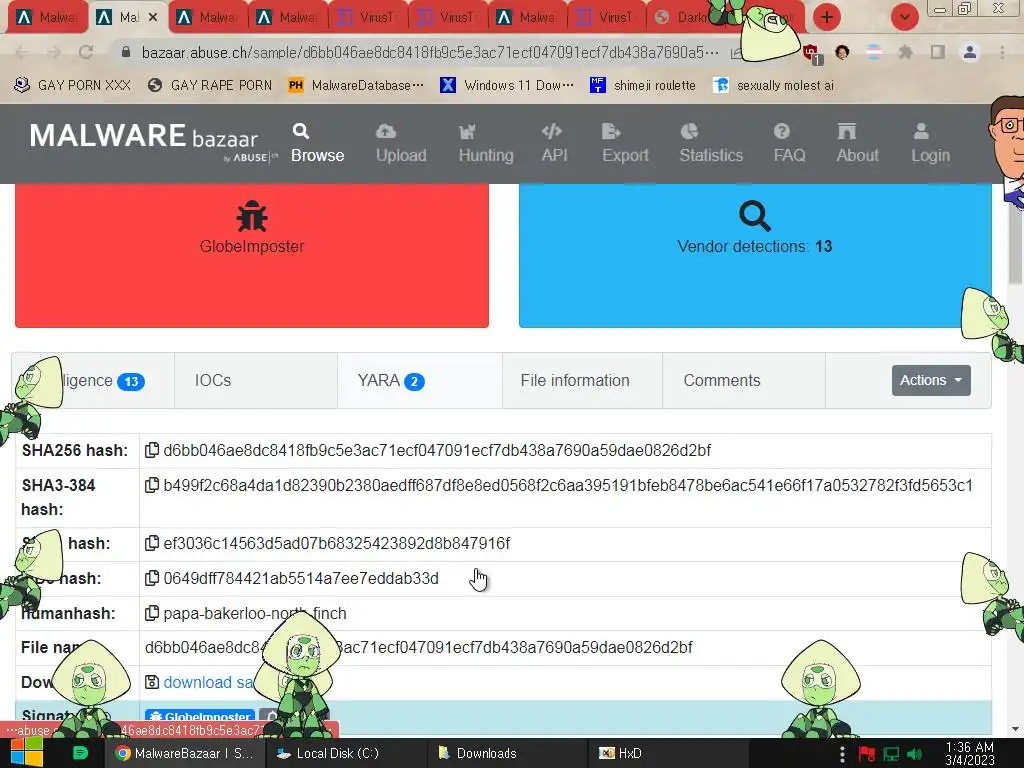Close the active MalwareBazaar browser tab

click(x=153, y=18)
